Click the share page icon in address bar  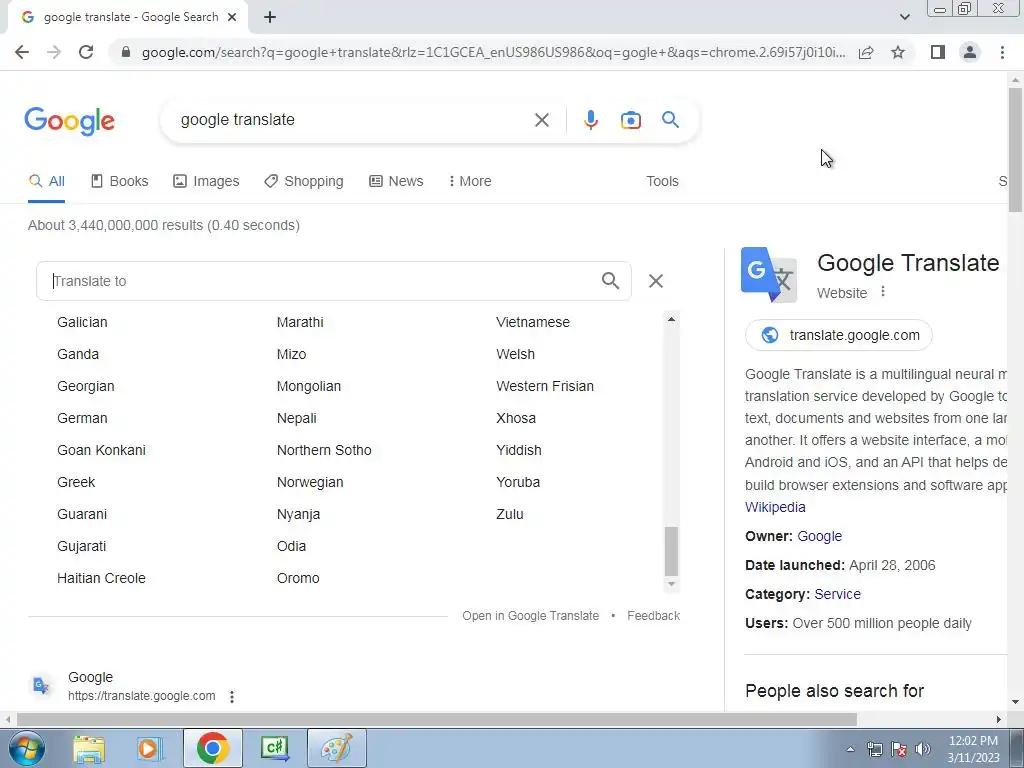866,52
